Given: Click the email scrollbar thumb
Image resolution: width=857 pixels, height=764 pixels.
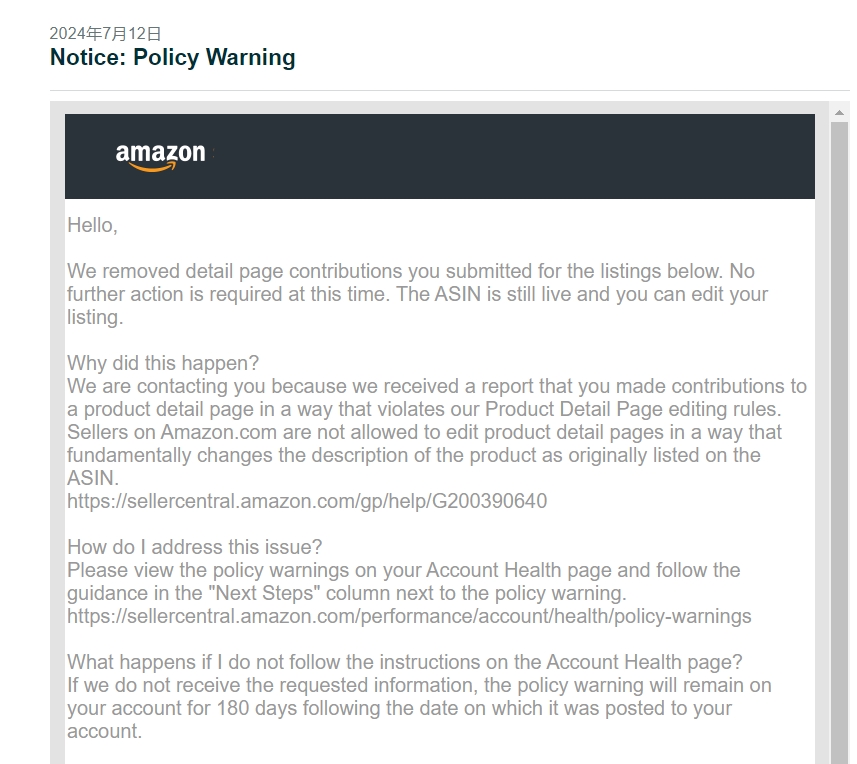Looking at the screenshot, I should point(839,443).
